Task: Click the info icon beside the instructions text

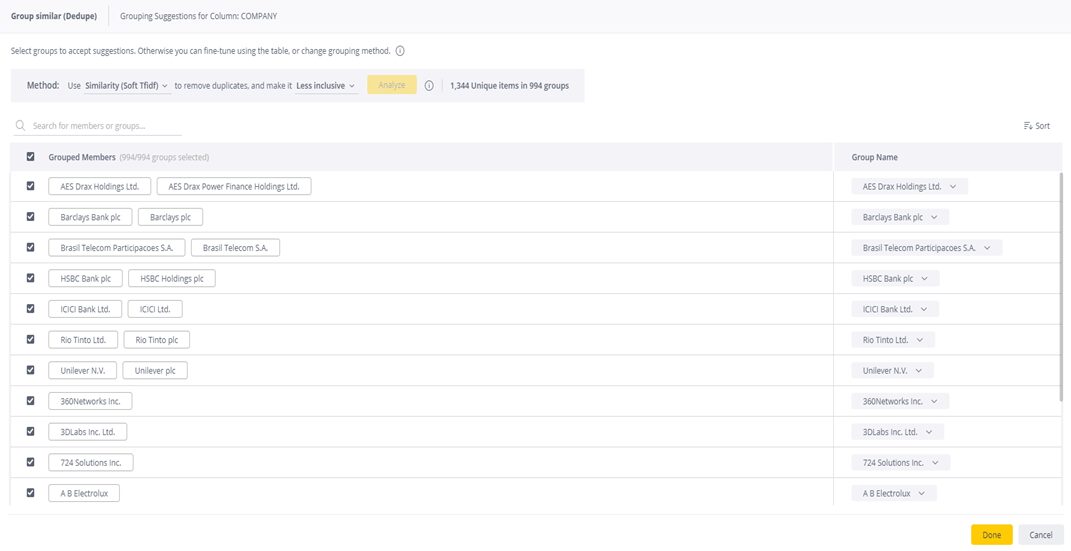Action: tap(400, 51)
